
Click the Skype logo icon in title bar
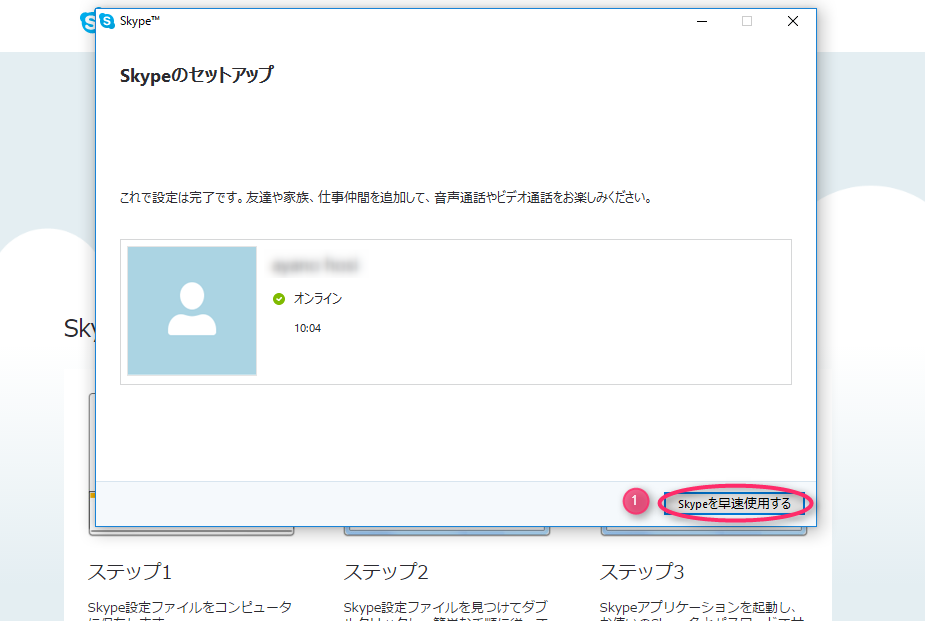(107, 21)
